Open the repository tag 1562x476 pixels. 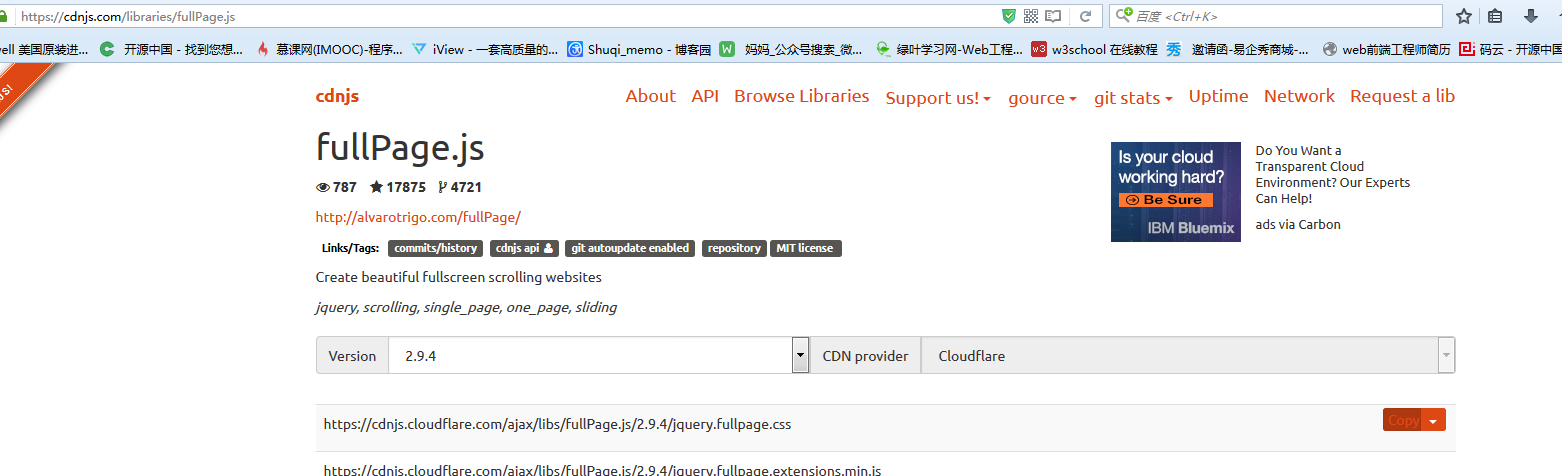[734, 248]
